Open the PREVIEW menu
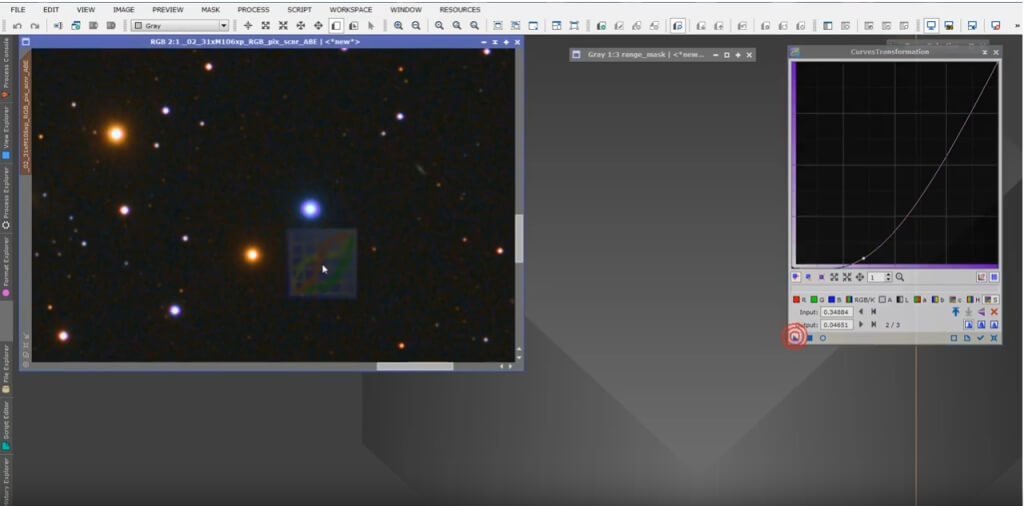The width and height of the screenshot is (1024, 506). (168, 10)
